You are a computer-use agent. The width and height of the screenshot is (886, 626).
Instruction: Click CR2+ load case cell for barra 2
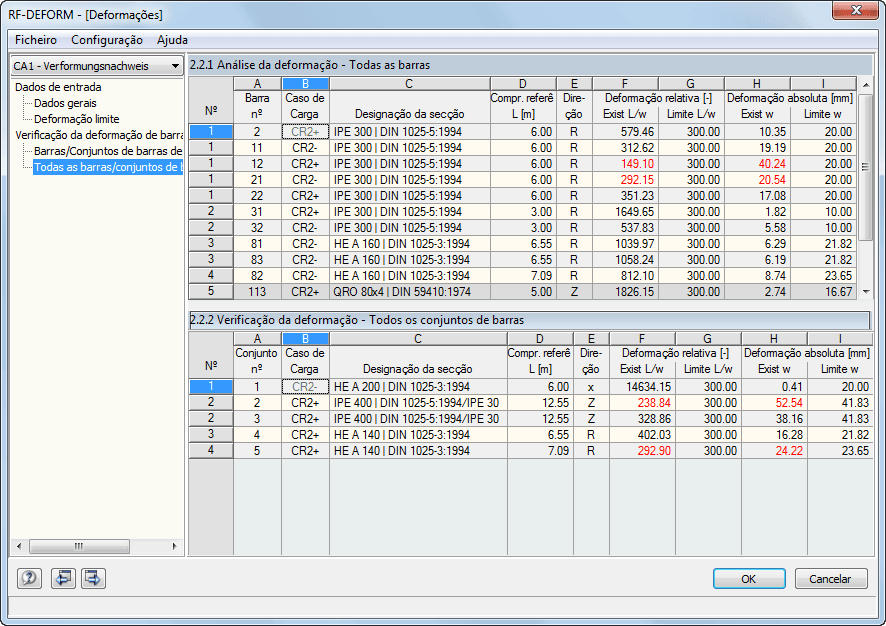305,132
